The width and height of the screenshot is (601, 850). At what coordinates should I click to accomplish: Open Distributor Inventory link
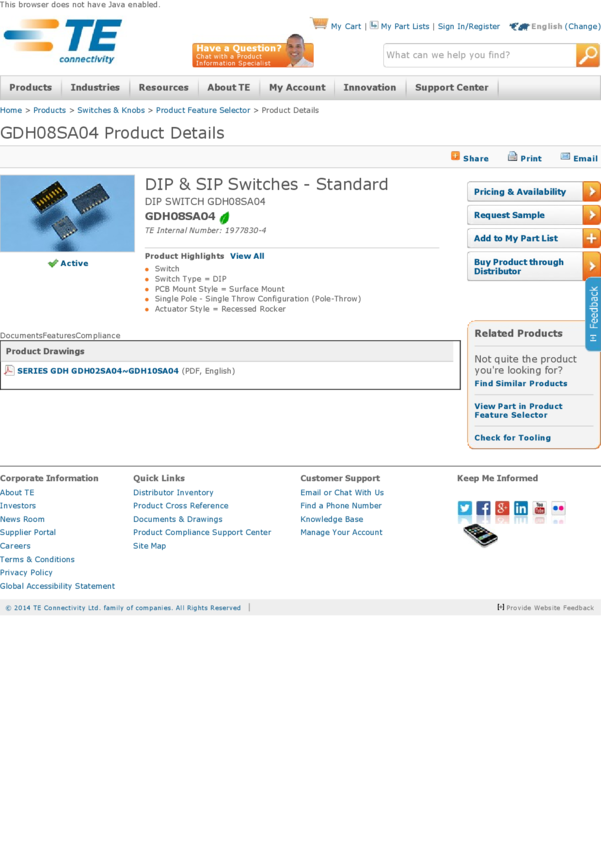tap(173, 492)
